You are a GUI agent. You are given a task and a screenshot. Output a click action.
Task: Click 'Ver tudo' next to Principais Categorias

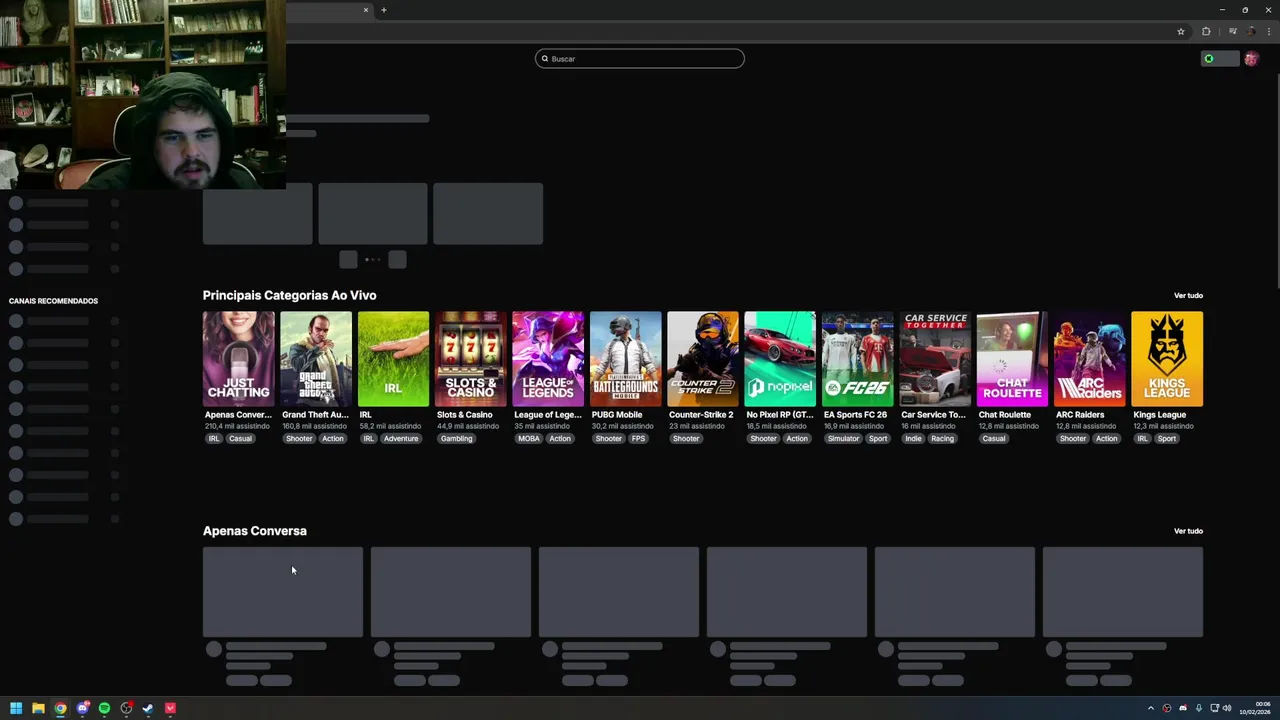[x=1188, y=296]
